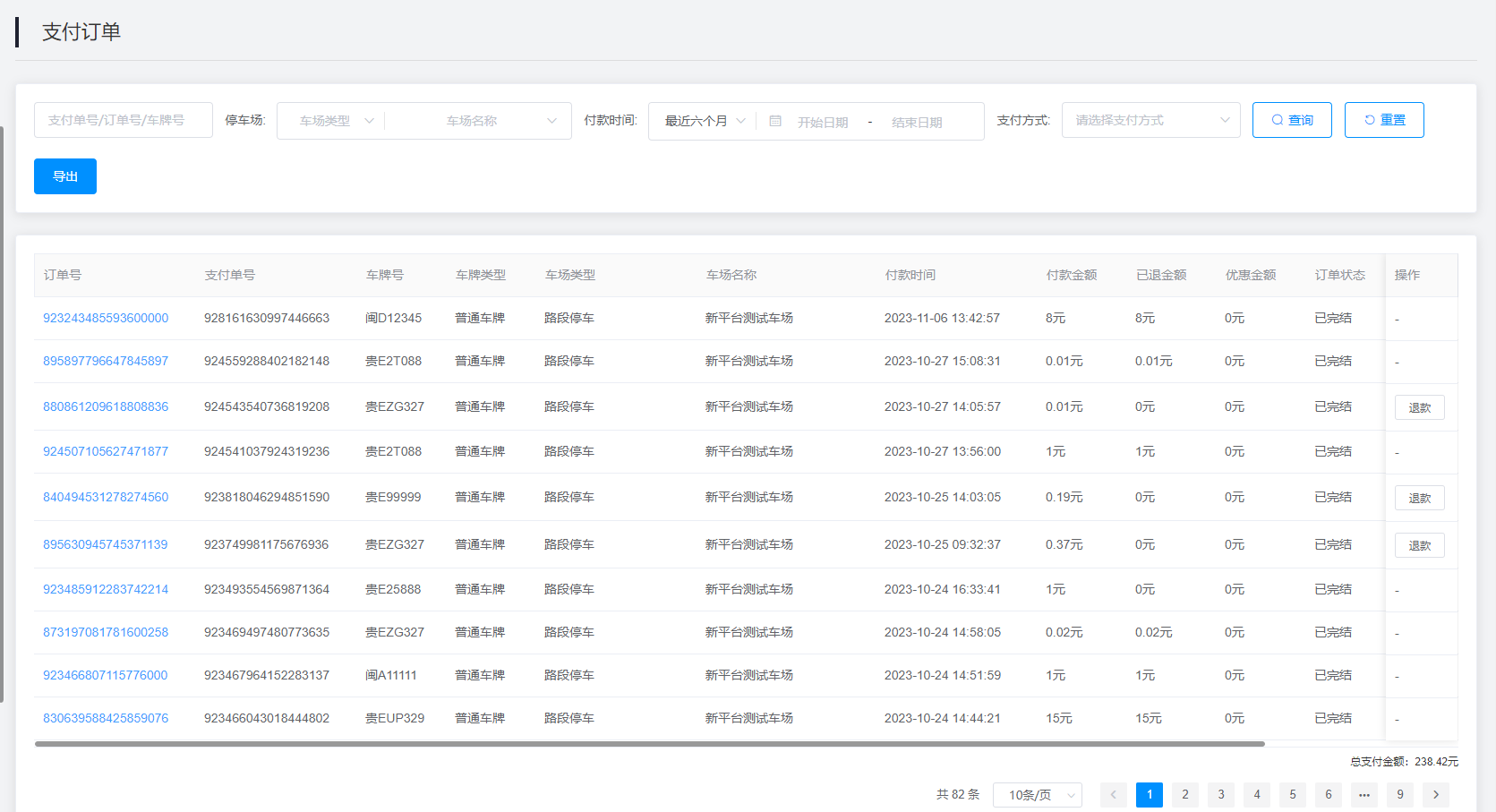Viewport: 1496px width, 812px height.
Task: Click the 查询 search button
Action: pos(1291,120)
